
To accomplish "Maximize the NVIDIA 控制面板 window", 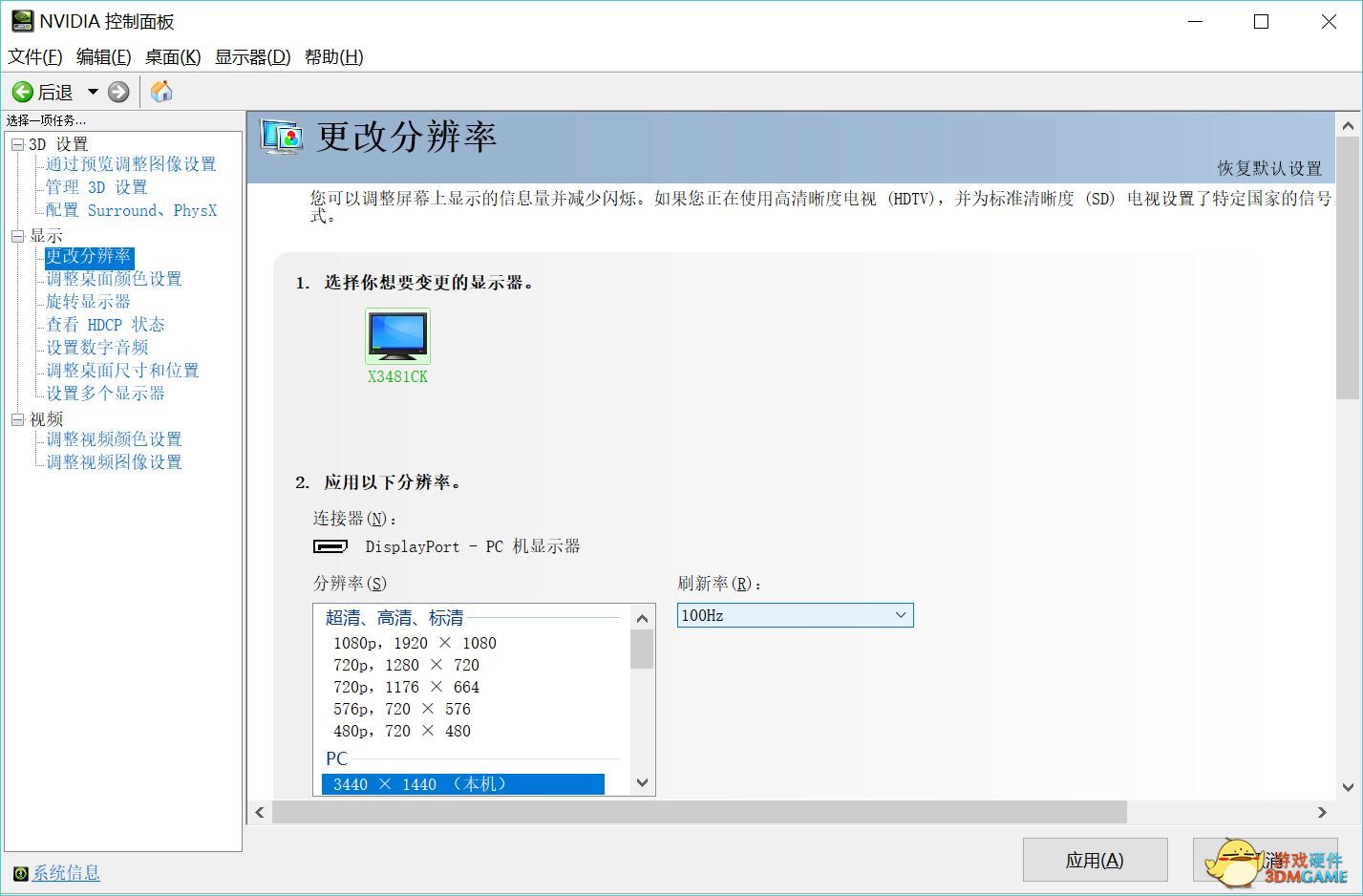I will click(x=1261, y=21).
